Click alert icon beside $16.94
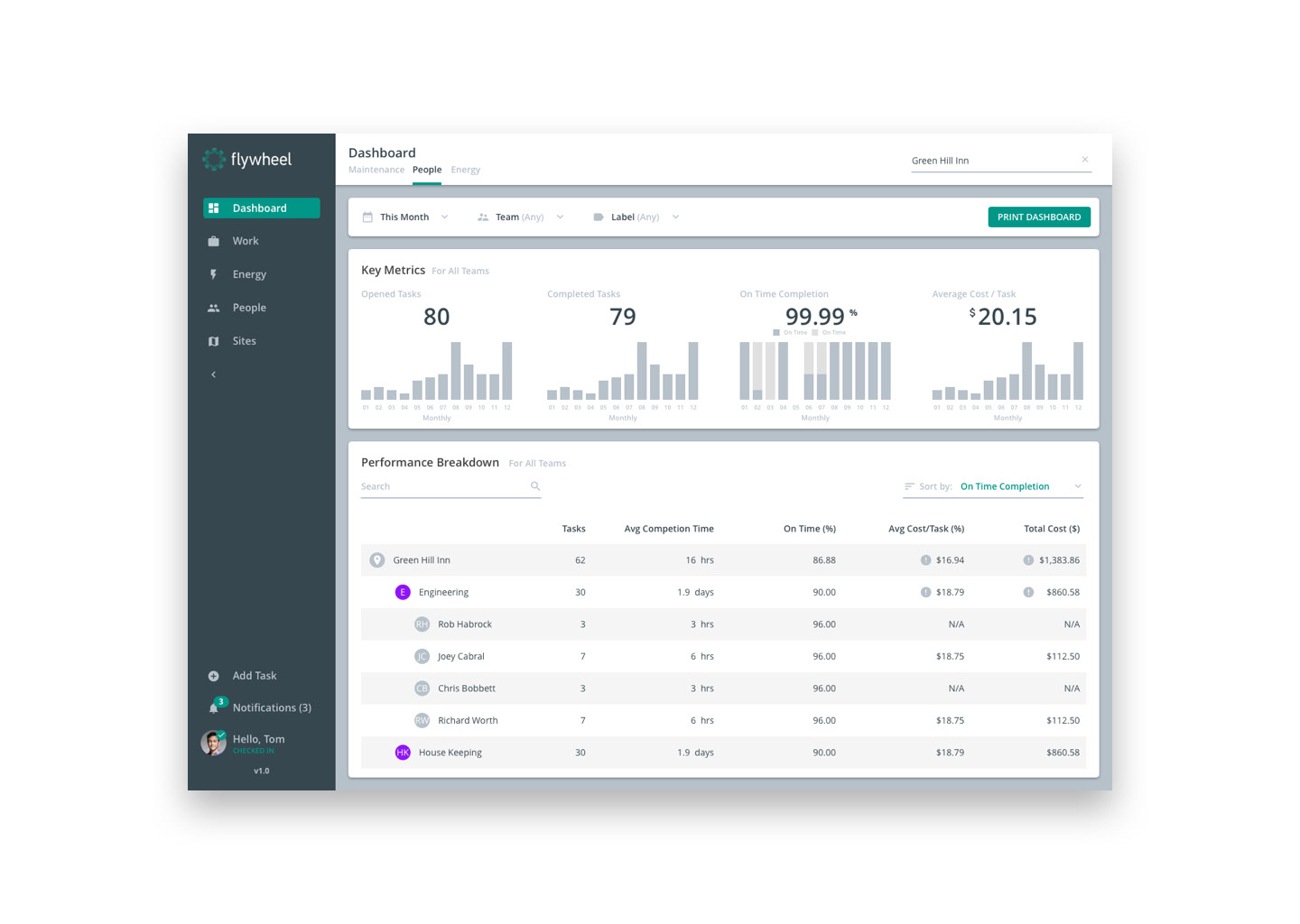1300x924 pixels. click(925, 560)
